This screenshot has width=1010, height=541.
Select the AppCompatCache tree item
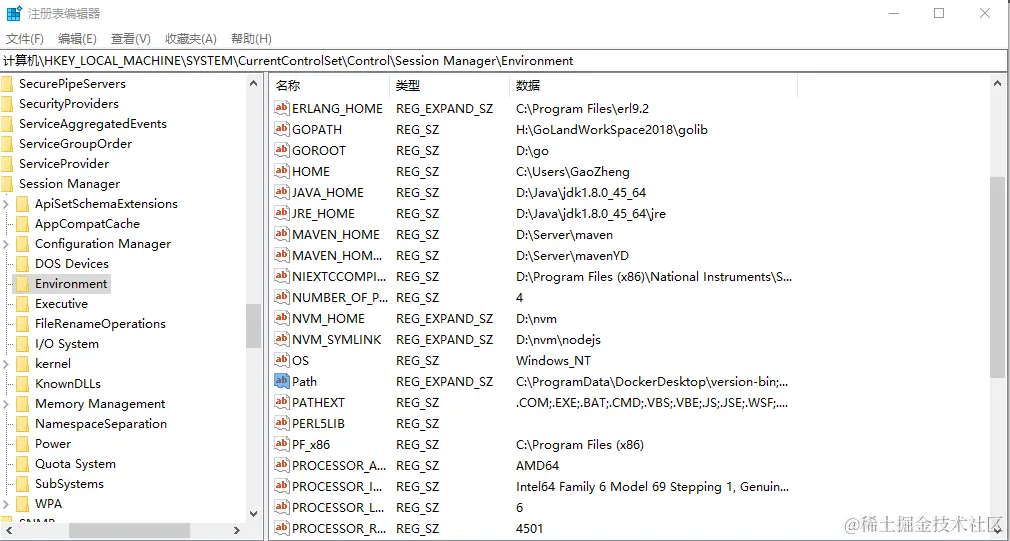[x=87, y=223]
